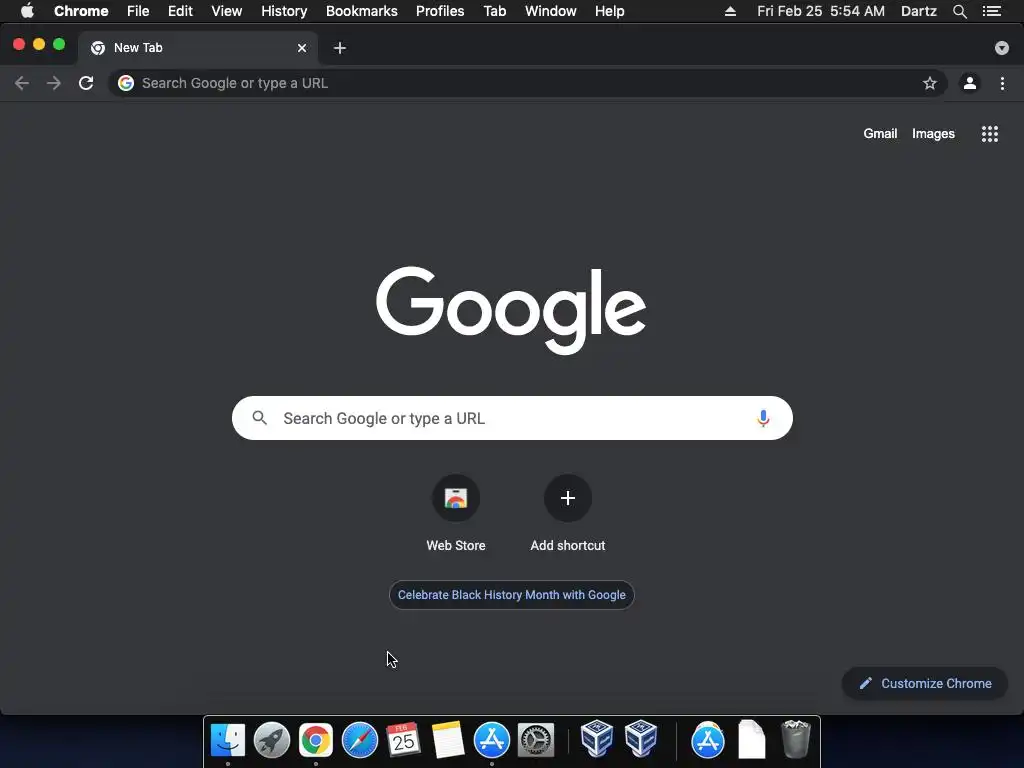Screen dimensions: 1024x768
Task: Open Notes from the Dock
Action: click(x=447, y=740)
